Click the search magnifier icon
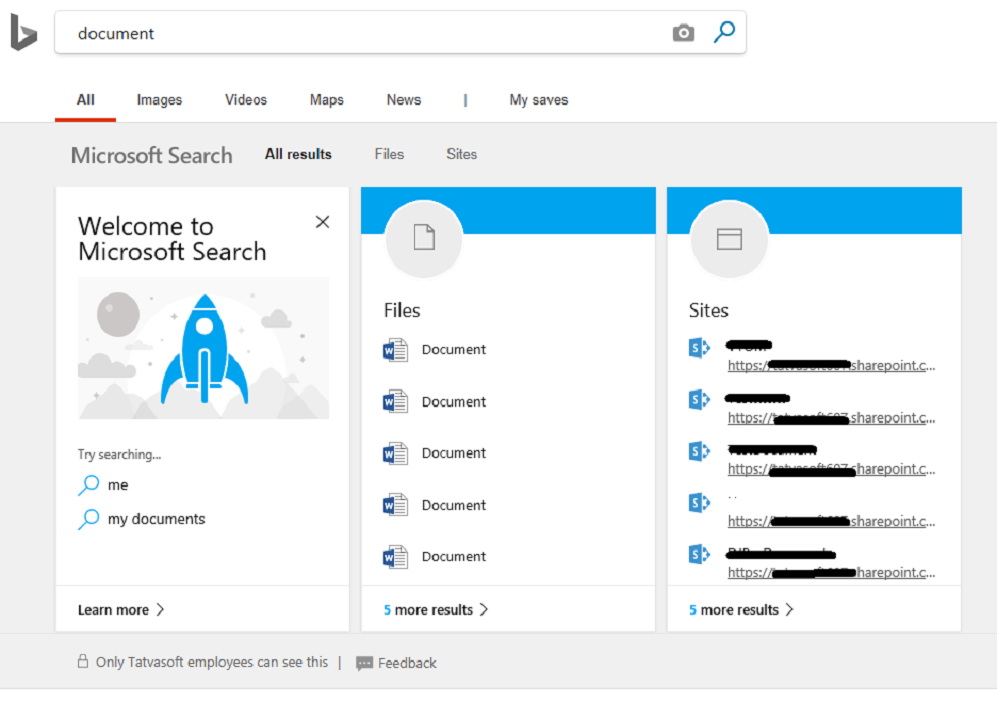 click(724, 31)
